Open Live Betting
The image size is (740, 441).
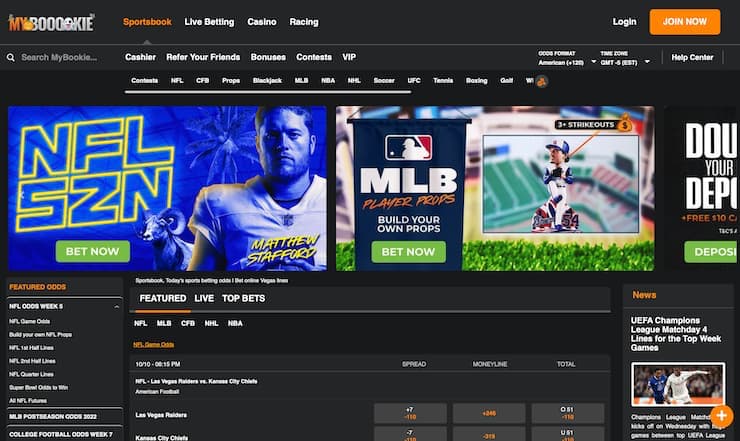[x=209, y=22]
